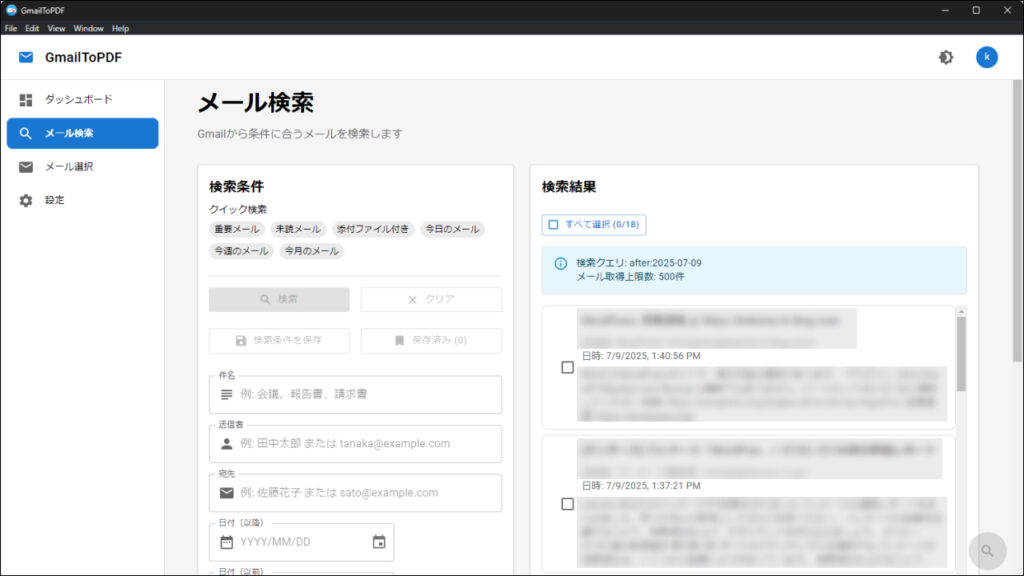Screen dimensions: 1024x576
Task: Click the メール取得上限数: 500件 text
Action: [630, 277]
